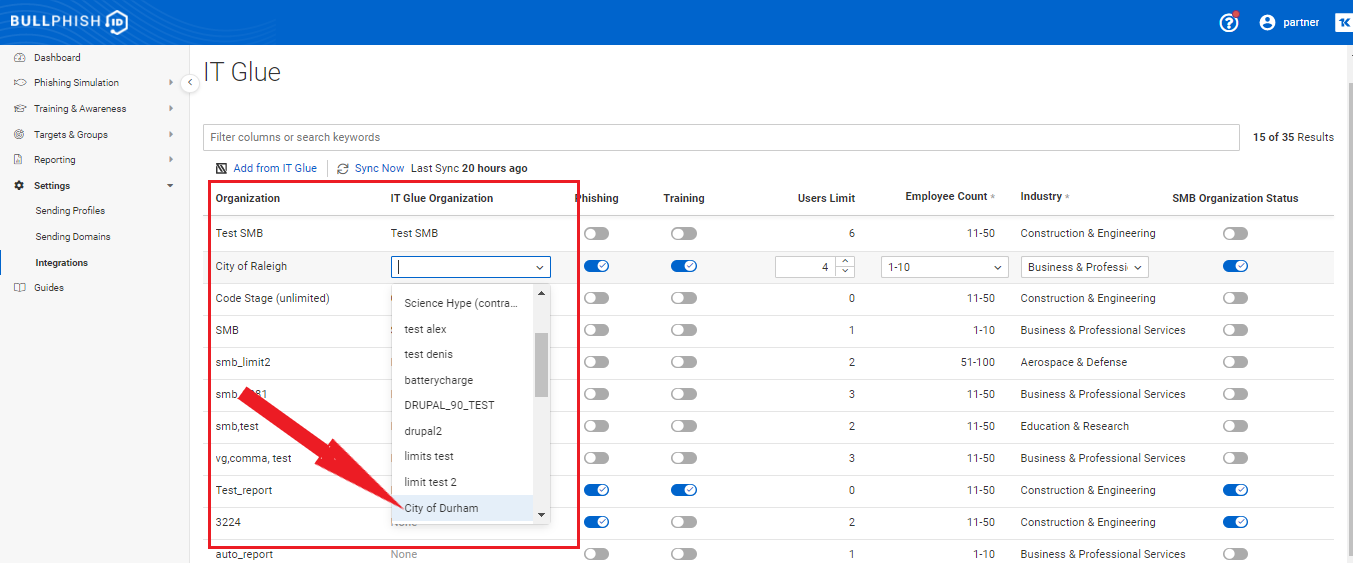Open the help question mark icon

1229,23
